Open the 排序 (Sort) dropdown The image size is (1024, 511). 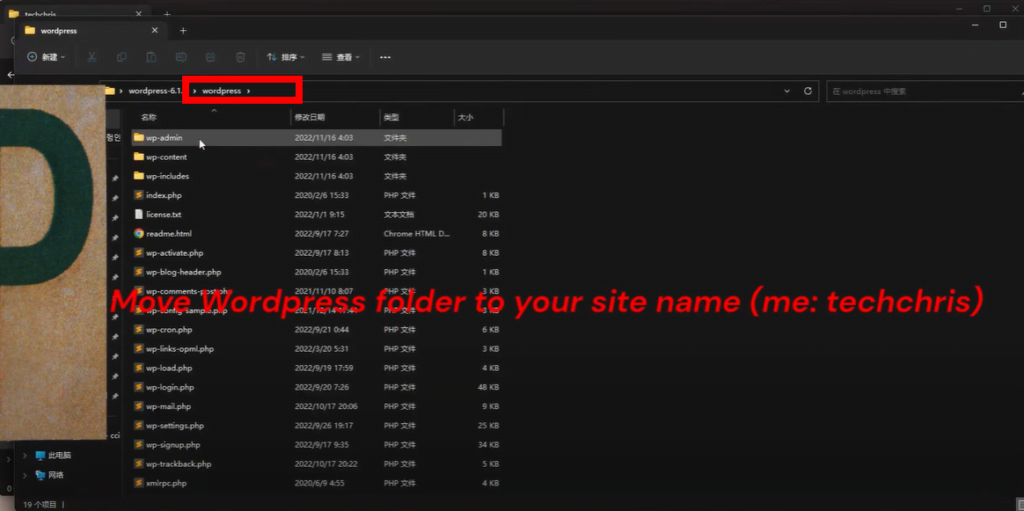(286, 57)
